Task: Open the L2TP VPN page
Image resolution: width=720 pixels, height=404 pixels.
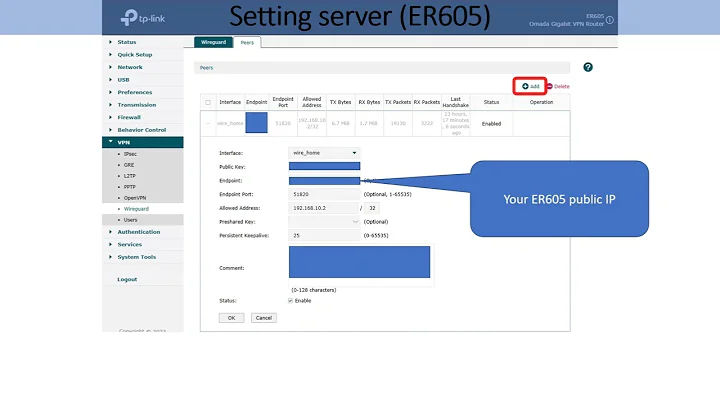Action: coord(129,176)
